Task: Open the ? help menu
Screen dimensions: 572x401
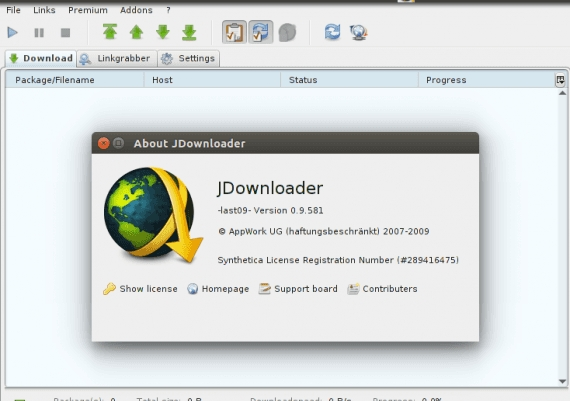Action: (168, 10)
